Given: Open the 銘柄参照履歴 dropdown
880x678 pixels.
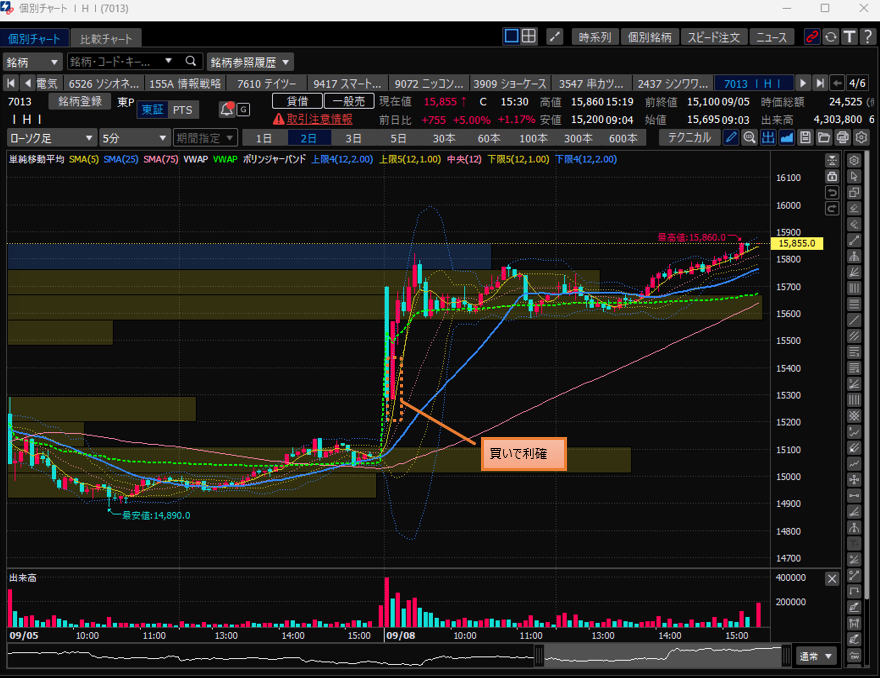Looking at the screenshot, I should point(251,61).
